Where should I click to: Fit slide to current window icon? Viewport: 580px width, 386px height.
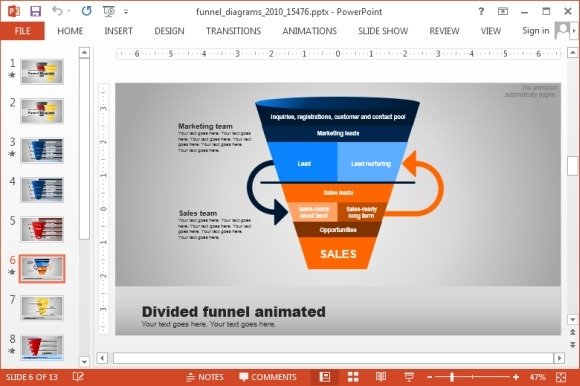[x=561, y=377]
